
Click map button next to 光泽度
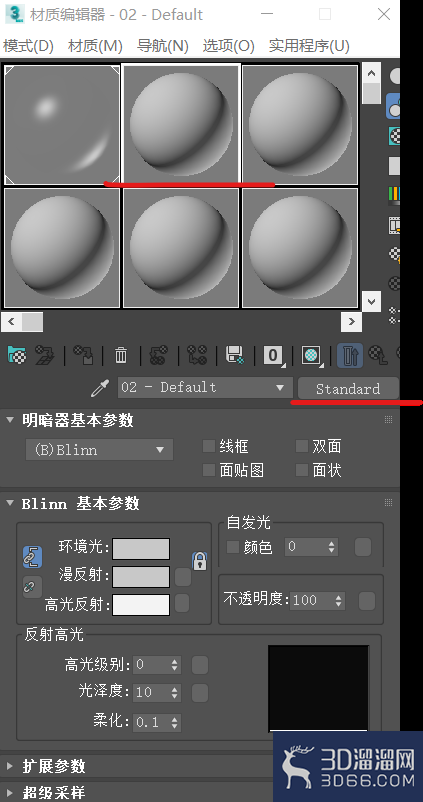[199, 693]
